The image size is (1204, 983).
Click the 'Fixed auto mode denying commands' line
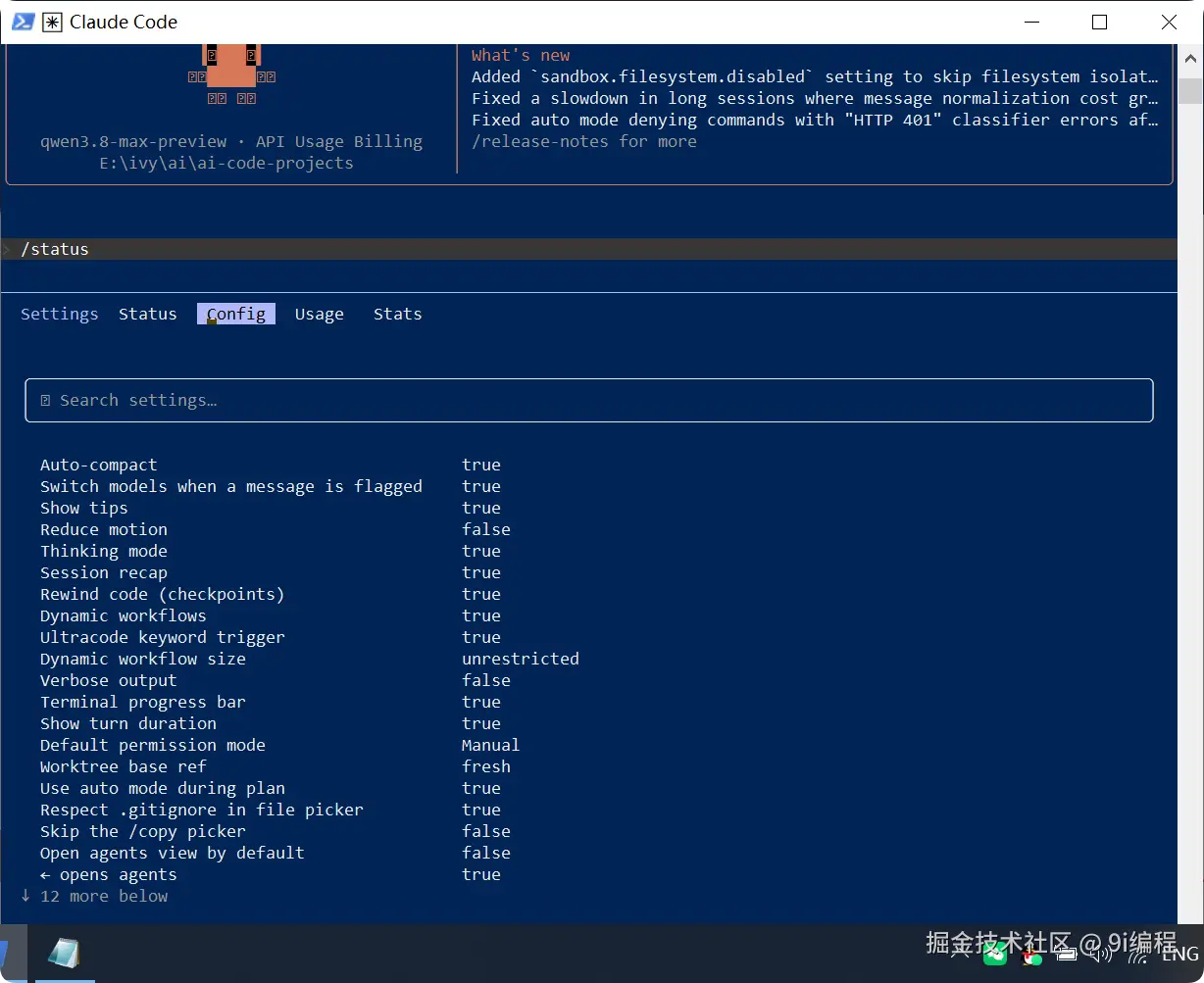click(815, 120)
